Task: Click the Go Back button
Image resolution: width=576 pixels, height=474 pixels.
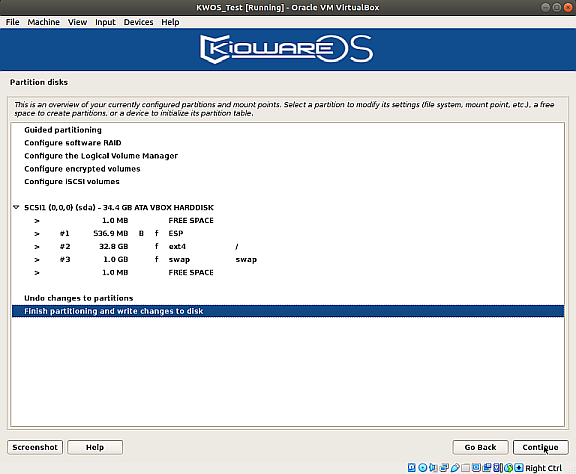Action: tap(480, 447)
